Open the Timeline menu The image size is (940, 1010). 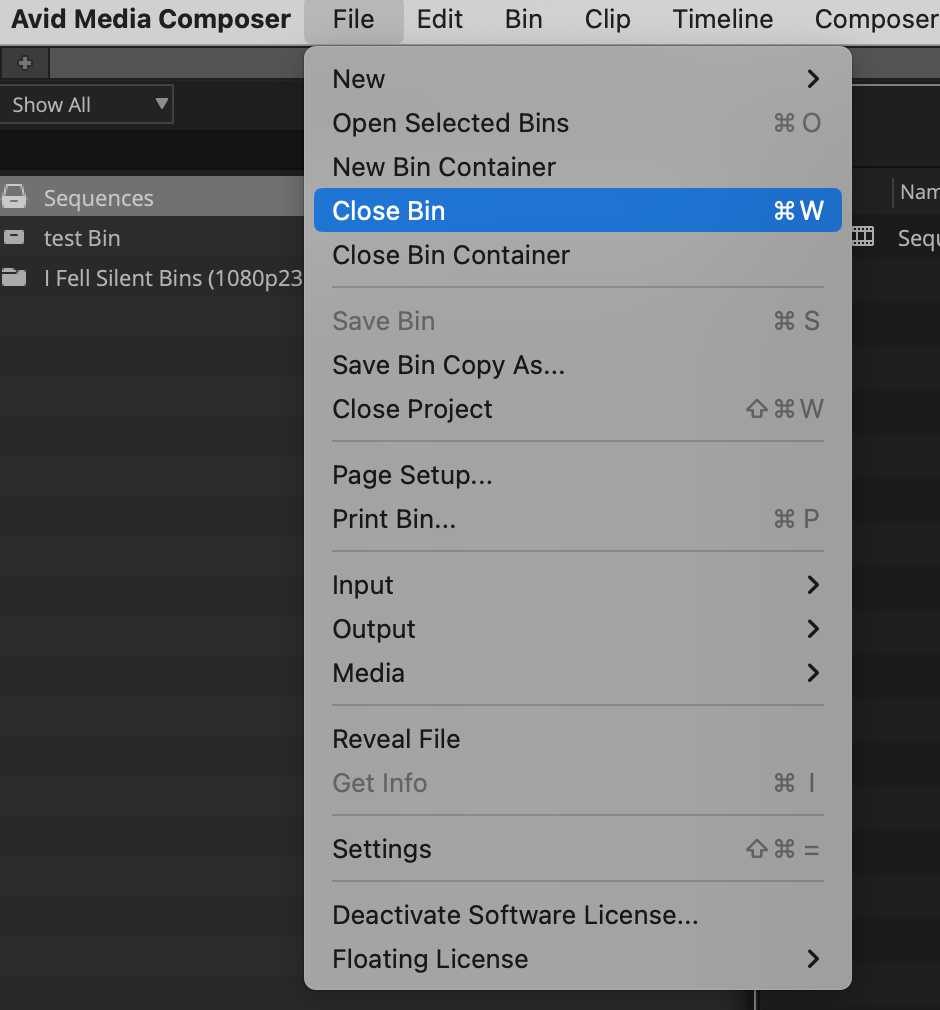[723, 19]
